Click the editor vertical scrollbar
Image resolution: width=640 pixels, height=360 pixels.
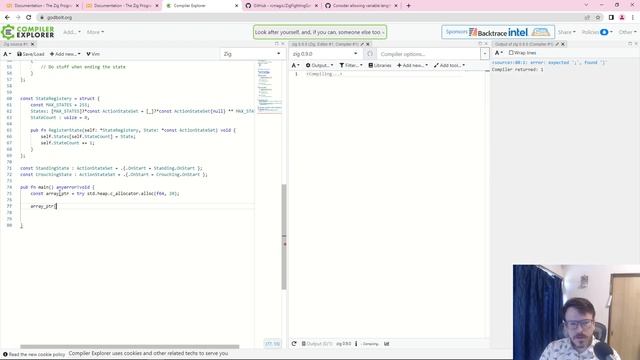[x=284, y=237]
